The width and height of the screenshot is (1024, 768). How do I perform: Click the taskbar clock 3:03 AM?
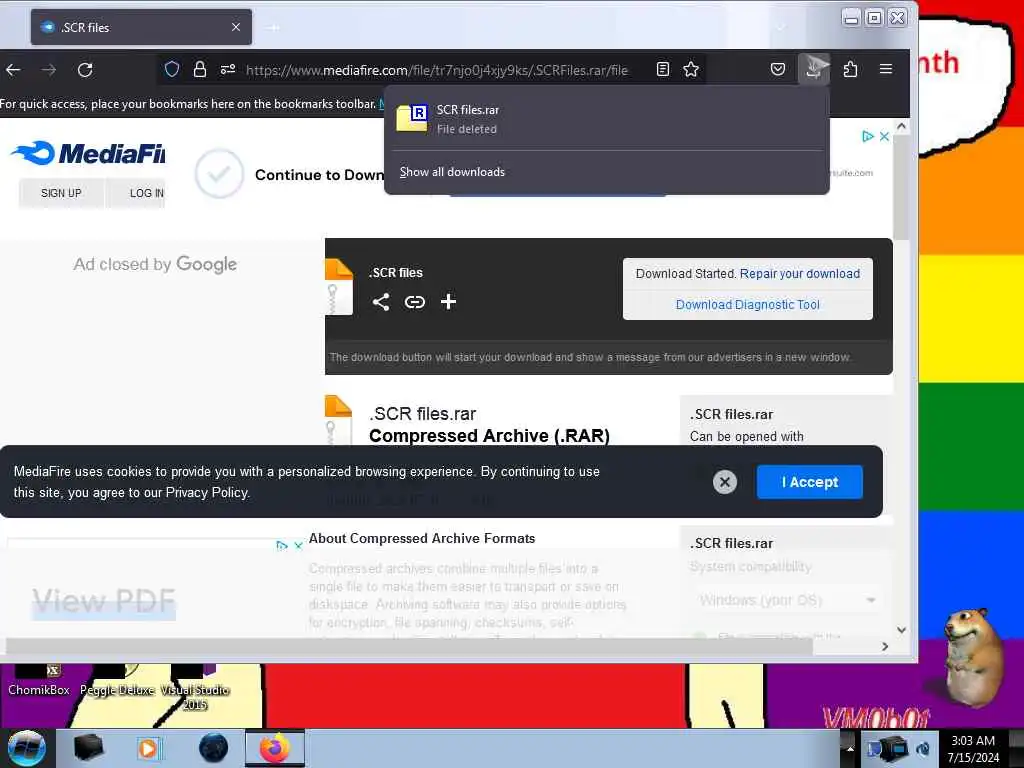click(973, 749)
